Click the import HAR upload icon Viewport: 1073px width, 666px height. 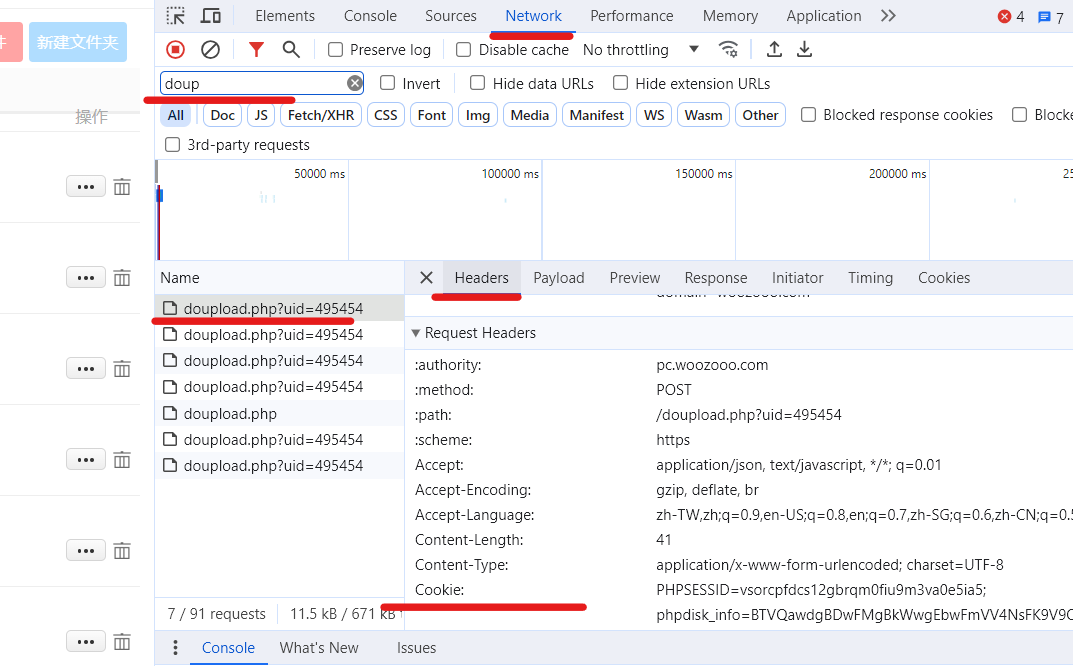pos(774,49)
